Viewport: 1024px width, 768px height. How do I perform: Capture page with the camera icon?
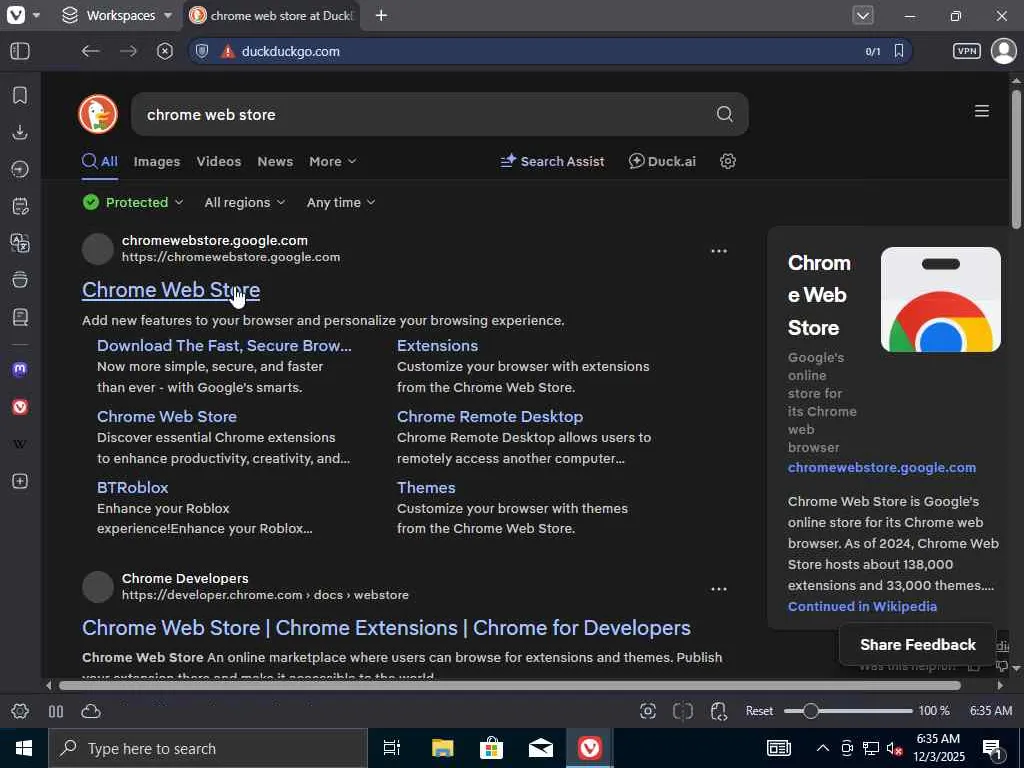pos(648,711)
